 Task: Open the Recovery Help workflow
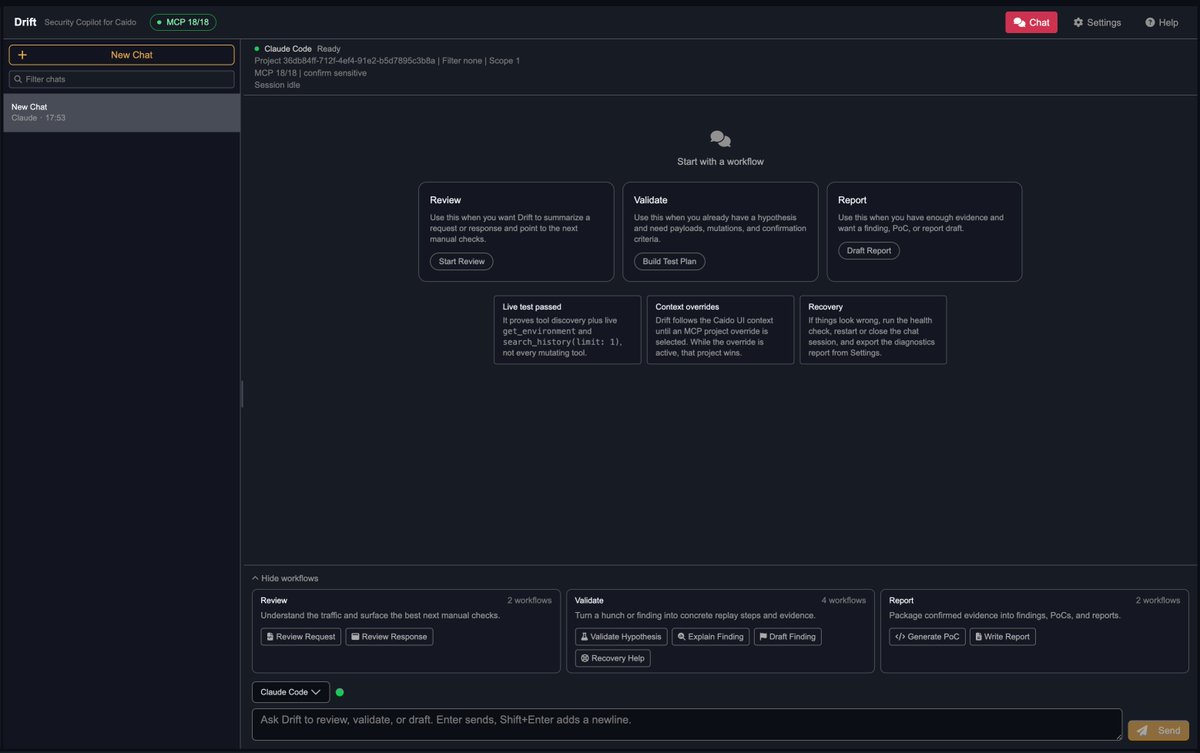613,658
